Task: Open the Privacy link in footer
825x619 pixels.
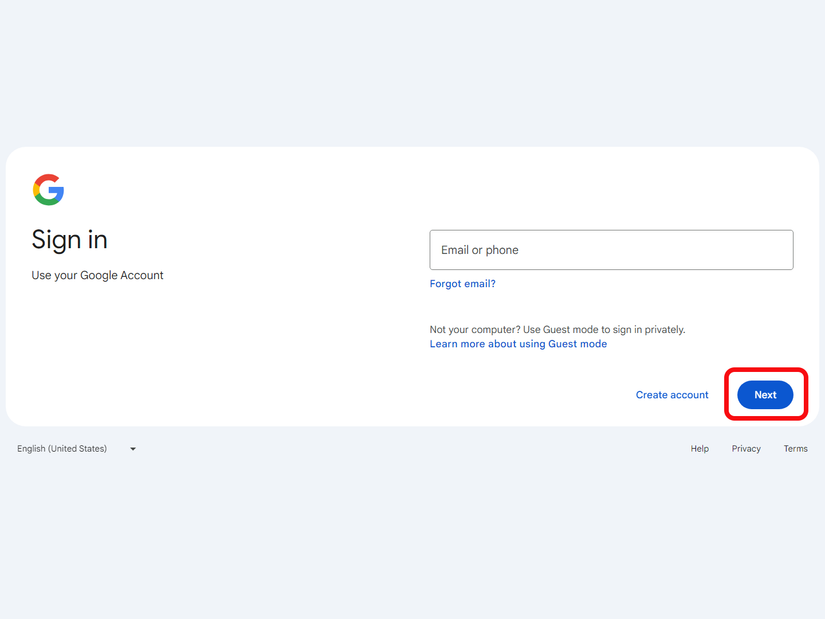Action: (746, 449)
